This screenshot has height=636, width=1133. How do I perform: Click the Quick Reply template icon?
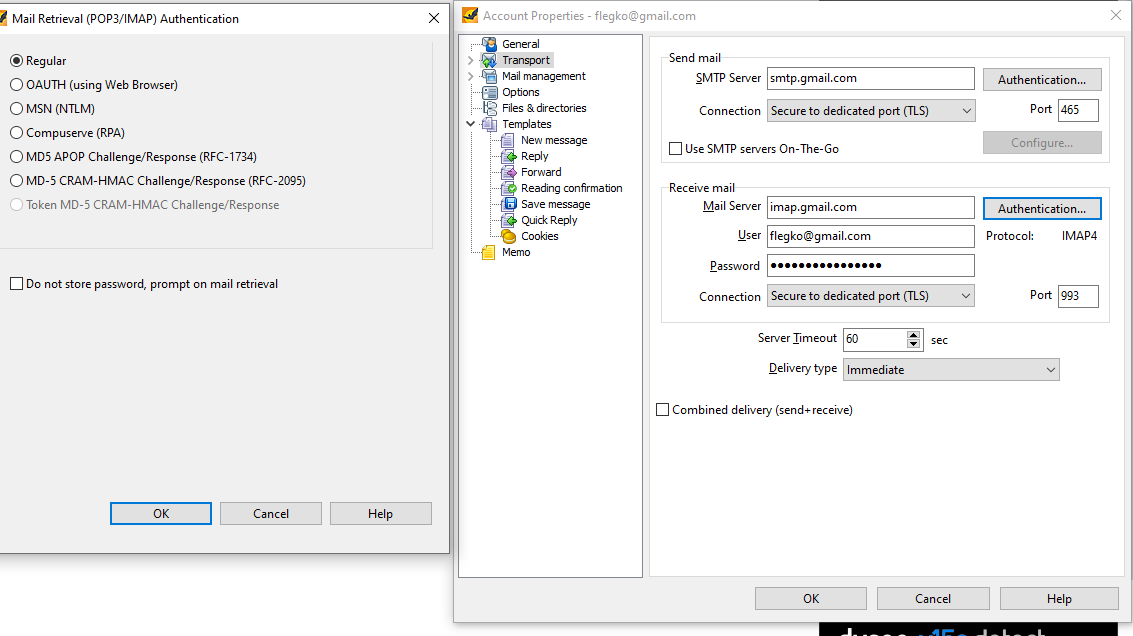(x=508, y=220)
